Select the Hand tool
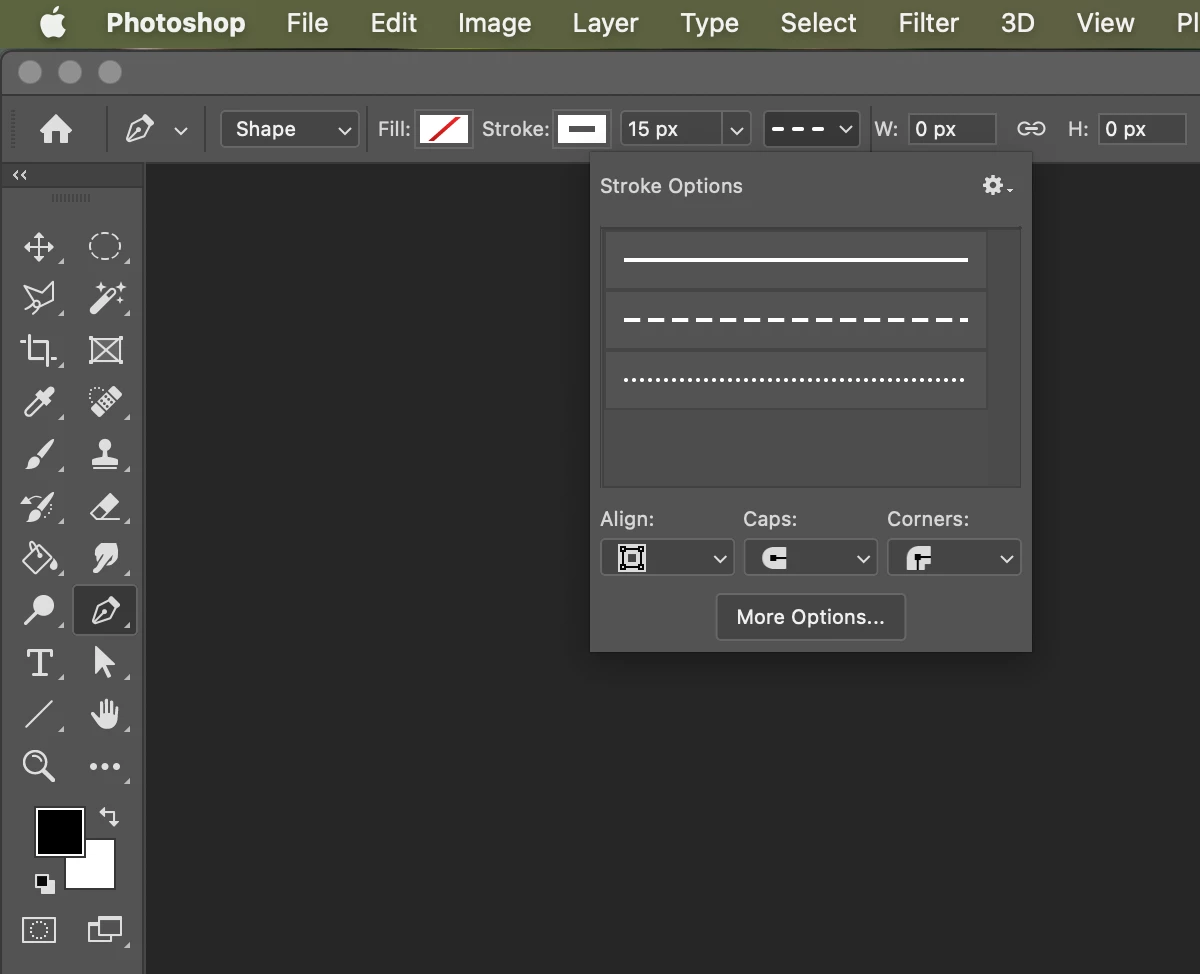The height and width of the screenshot is (974, 1200). tap(105, 714)
